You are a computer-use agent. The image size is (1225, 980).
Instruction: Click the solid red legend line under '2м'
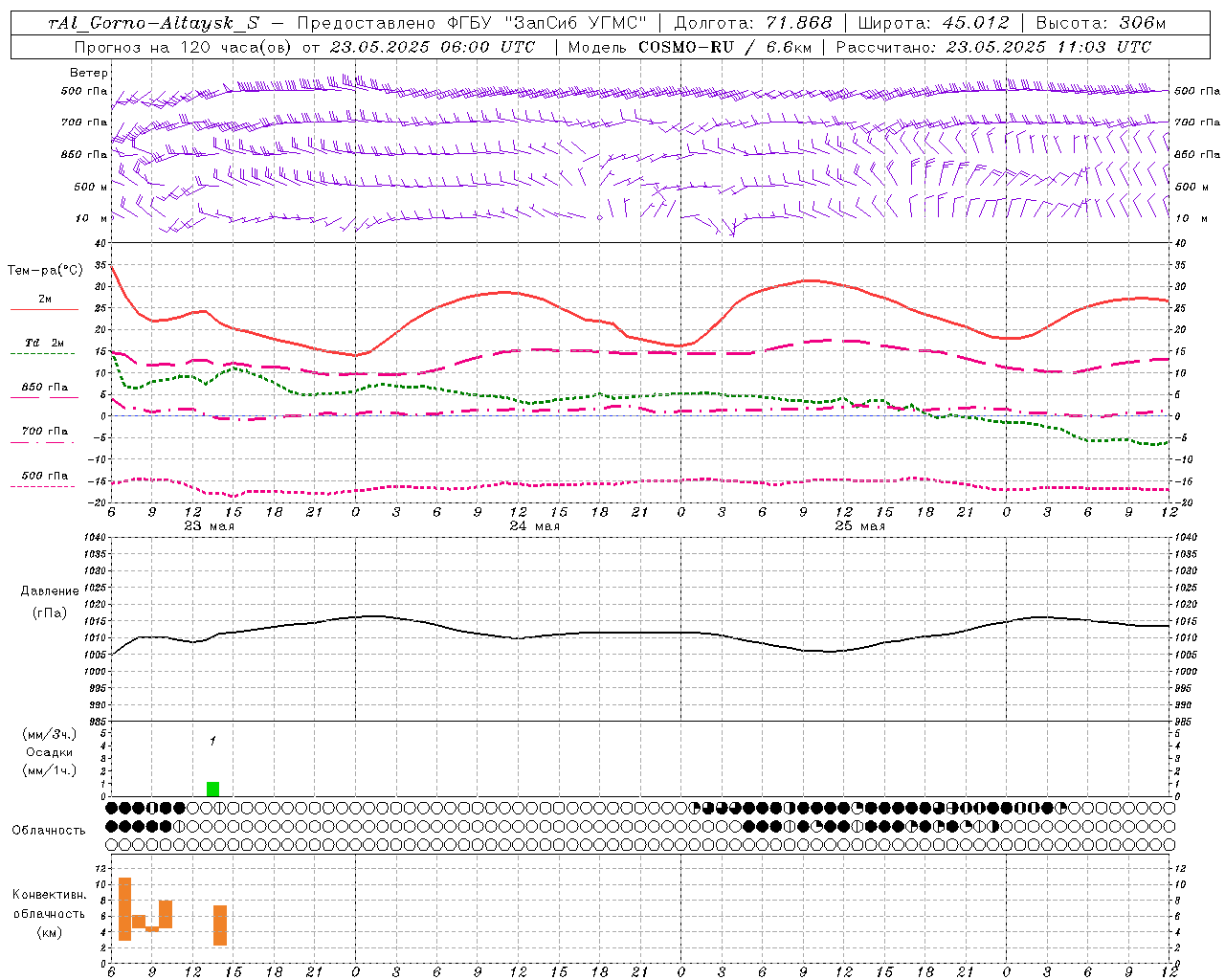pyautogui.click(x=44, y=309)
